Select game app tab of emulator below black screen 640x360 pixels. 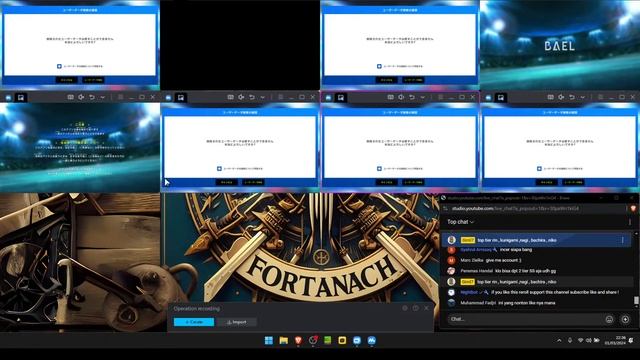click(x=180, y=98)
